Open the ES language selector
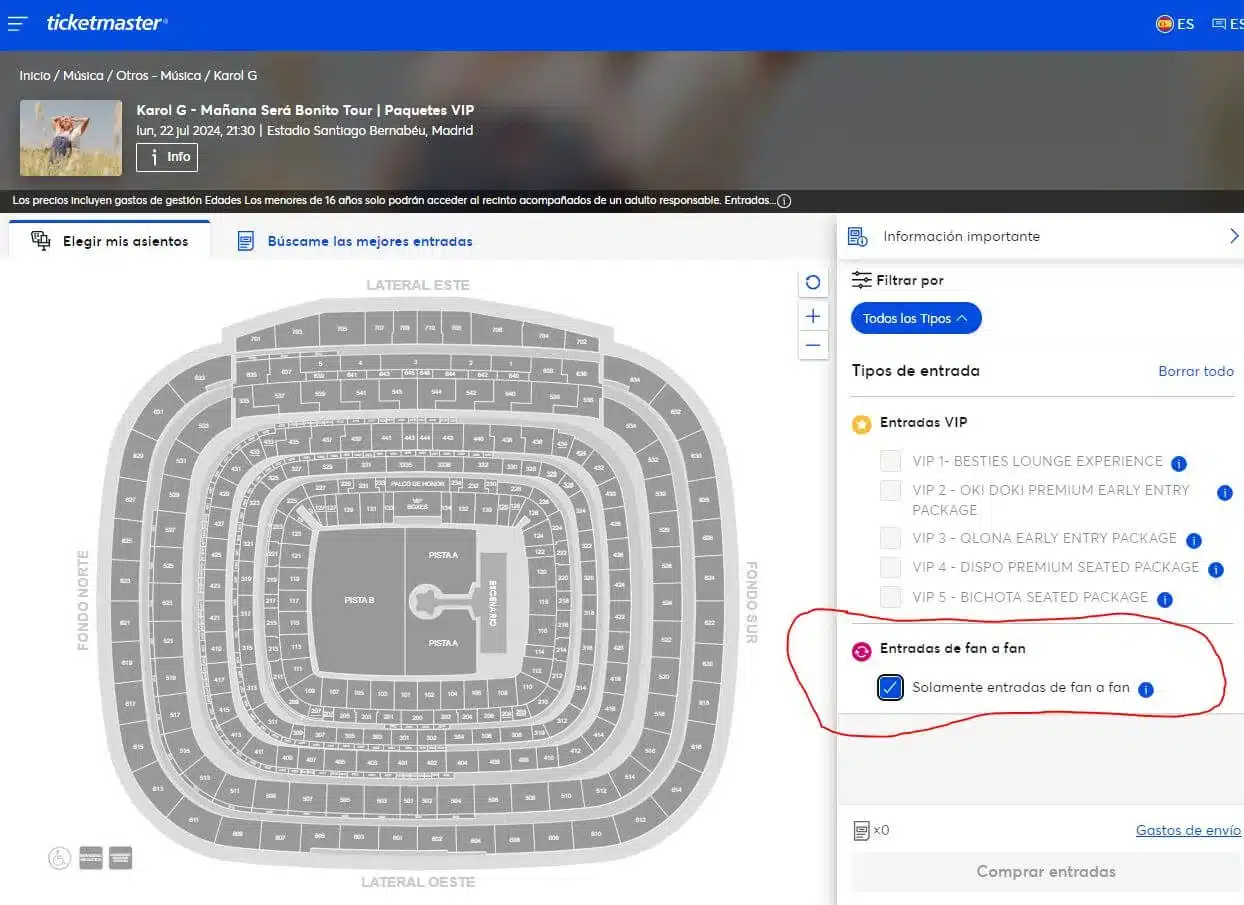The width and height of the screenshot is (1244, 905). pyautogui.click(x=1176, y=24)
